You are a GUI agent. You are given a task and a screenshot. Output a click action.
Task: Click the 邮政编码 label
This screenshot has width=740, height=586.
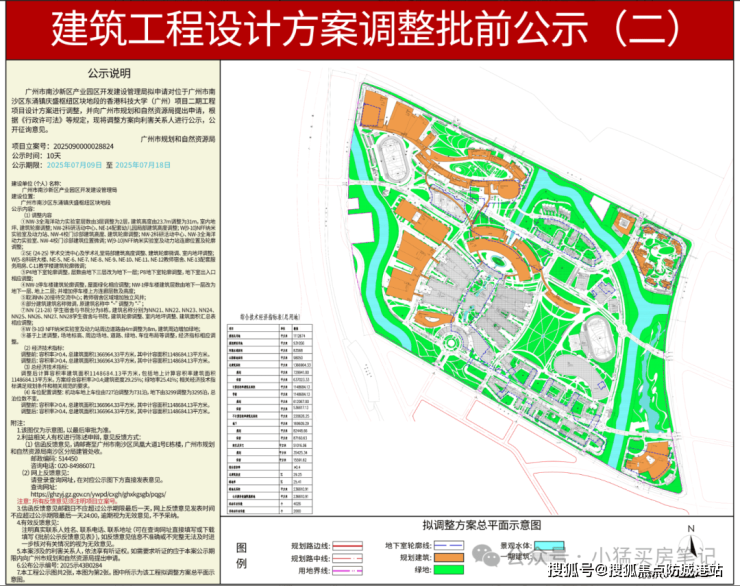pyautogui.click(x=44, y=459)
